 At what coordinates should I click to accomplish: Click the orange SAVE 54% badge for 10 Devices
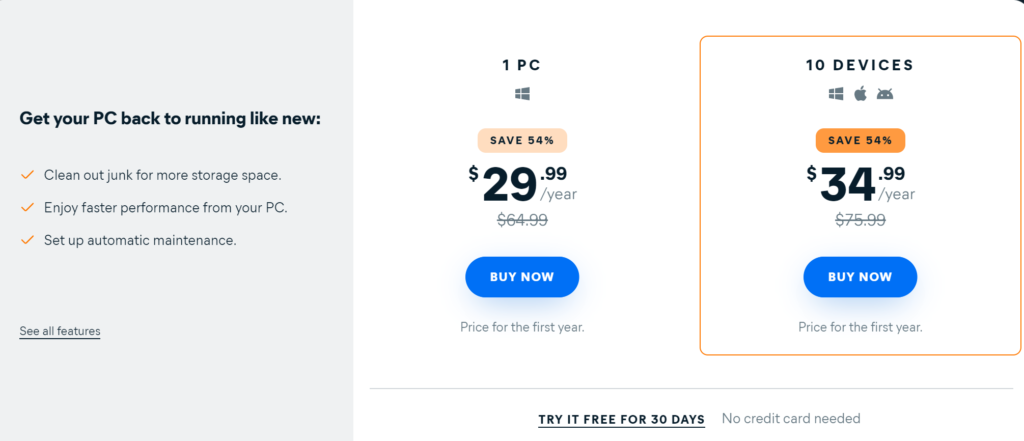(860, 140)
